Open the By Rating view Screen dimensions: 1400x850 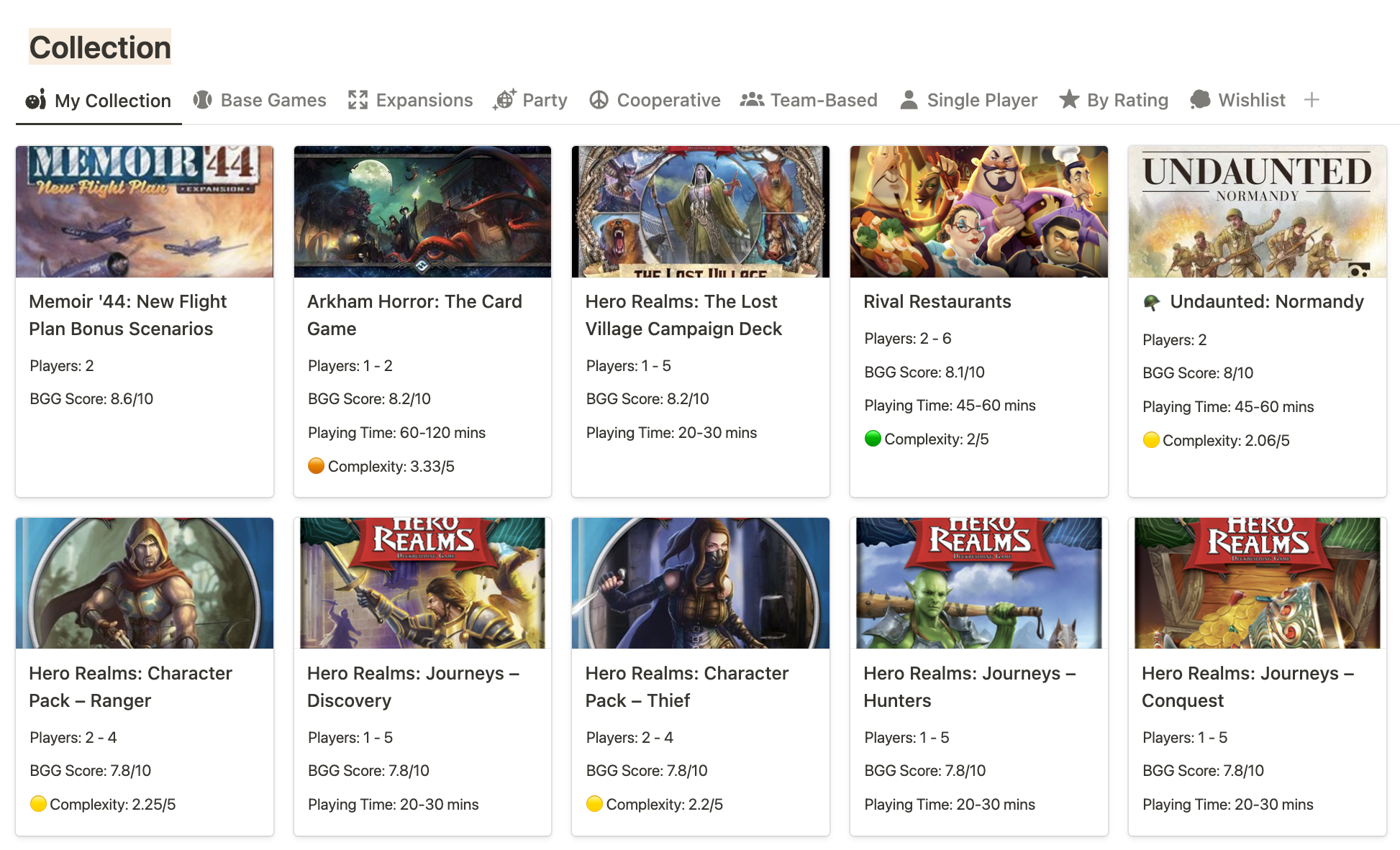point(1114,100)
